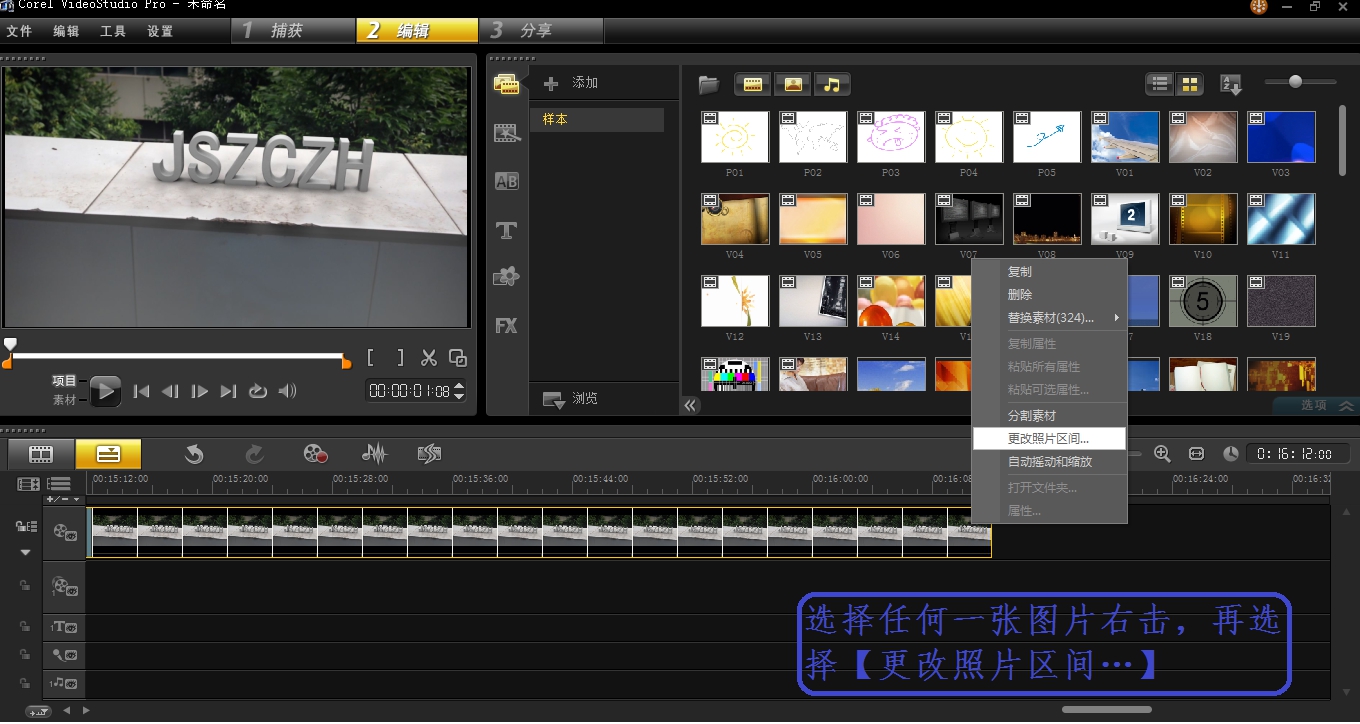Show or hide videos in library
The image size is (1360, 724).
pyautogui.click(x=752, y=85)
